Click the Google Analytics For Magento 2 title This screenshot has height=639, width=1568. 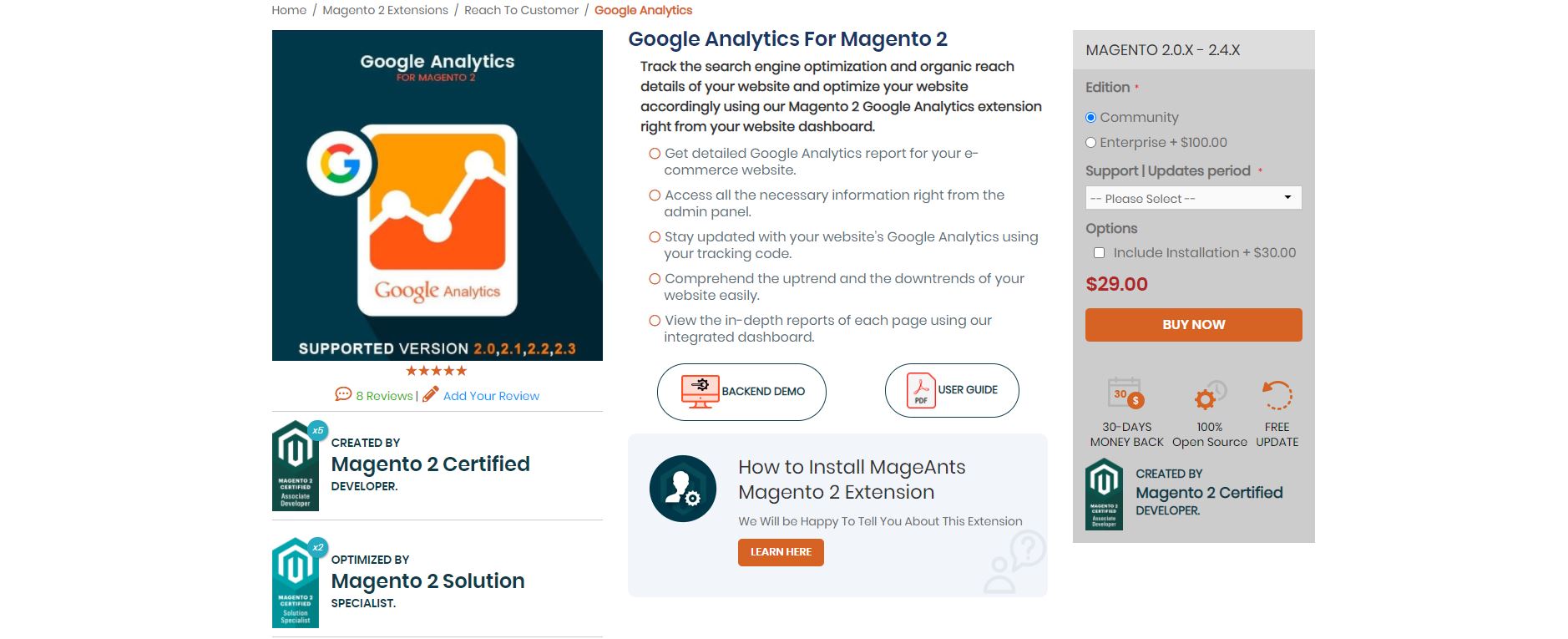coord(787,39)
